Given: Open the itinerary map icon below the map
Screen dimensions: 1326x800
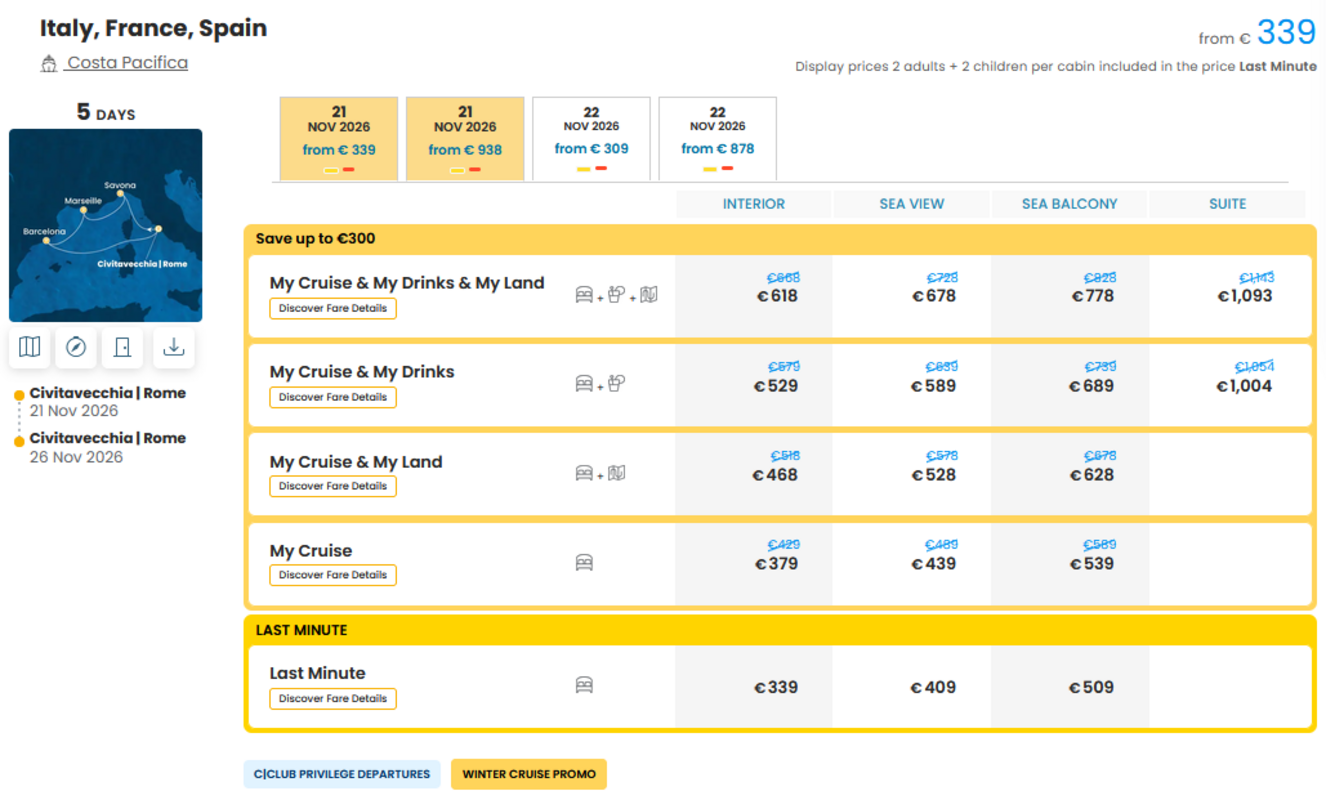Looking at the screenshot, I should (30, 347).
